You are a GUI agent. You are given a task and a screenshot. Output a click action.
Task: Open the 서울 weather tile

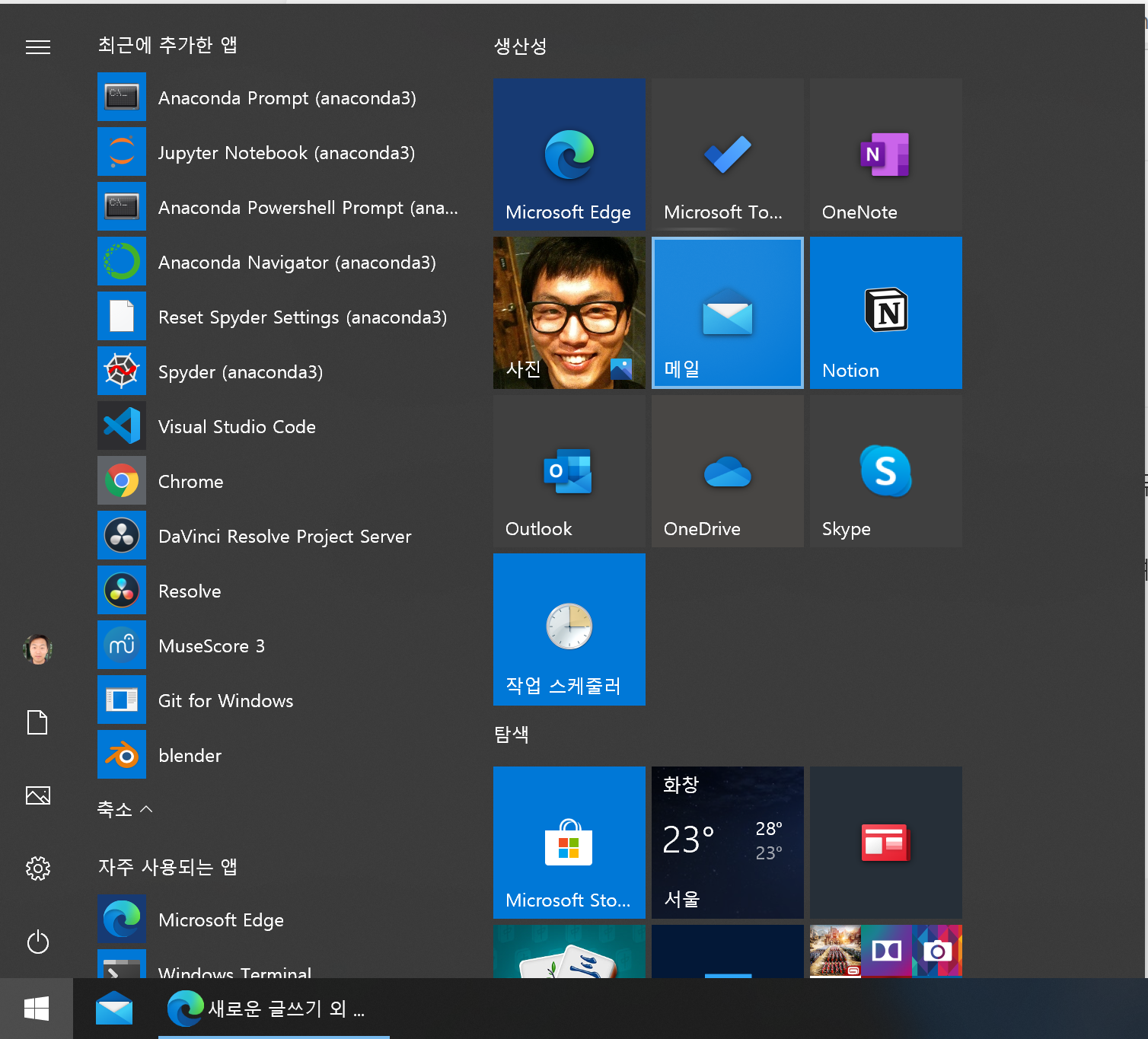728,843
